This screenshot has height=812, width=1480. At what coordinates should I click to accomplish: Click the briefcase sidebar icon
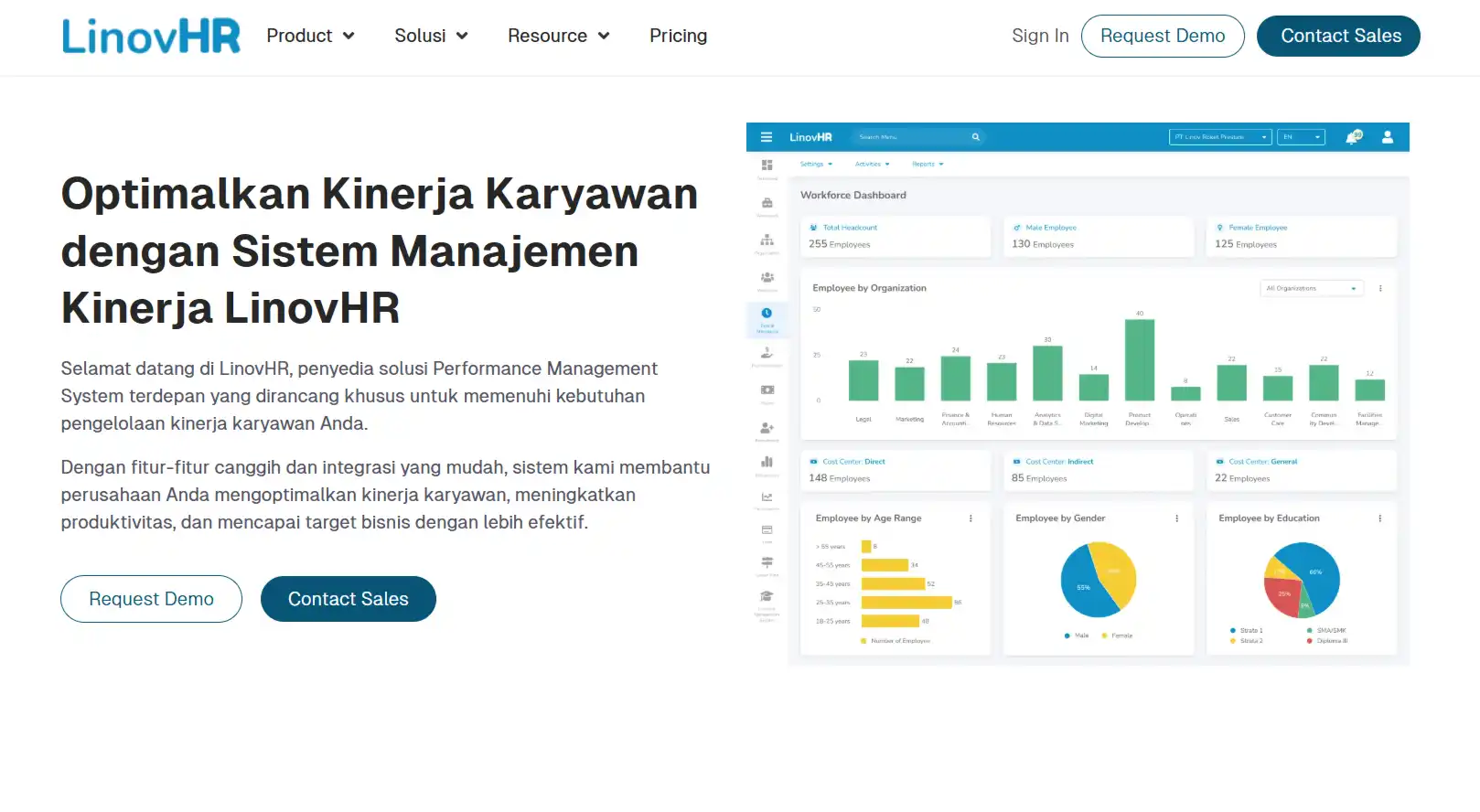tap(767, 203)
